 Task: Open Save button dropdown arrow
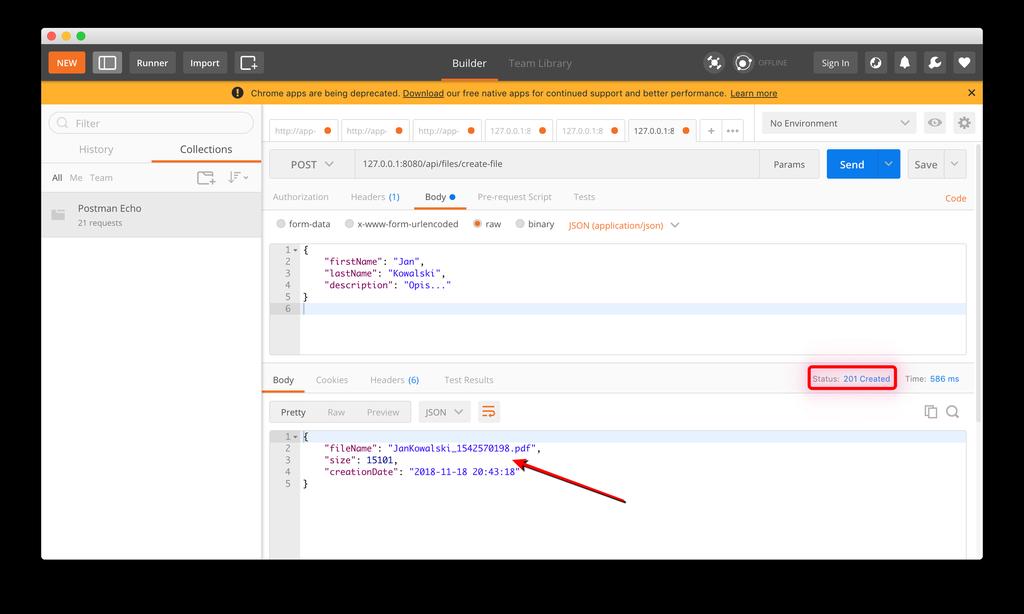click(954, 164)
